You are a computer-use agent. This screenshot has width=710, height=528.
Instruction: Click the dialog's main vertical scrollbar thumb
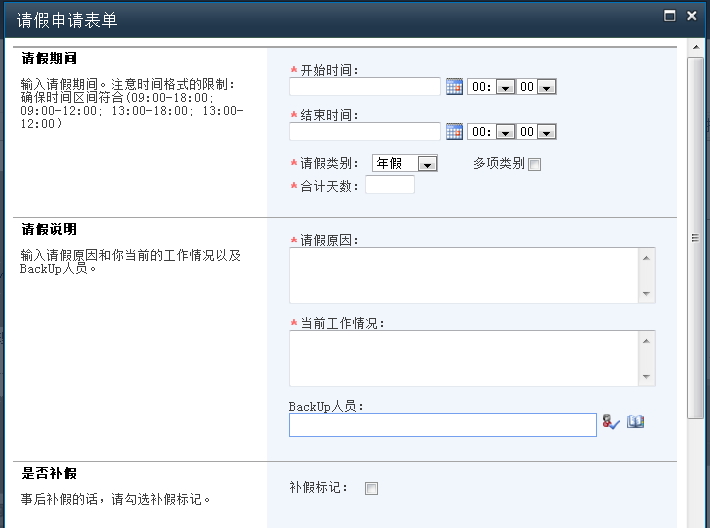tap(696, 238)
